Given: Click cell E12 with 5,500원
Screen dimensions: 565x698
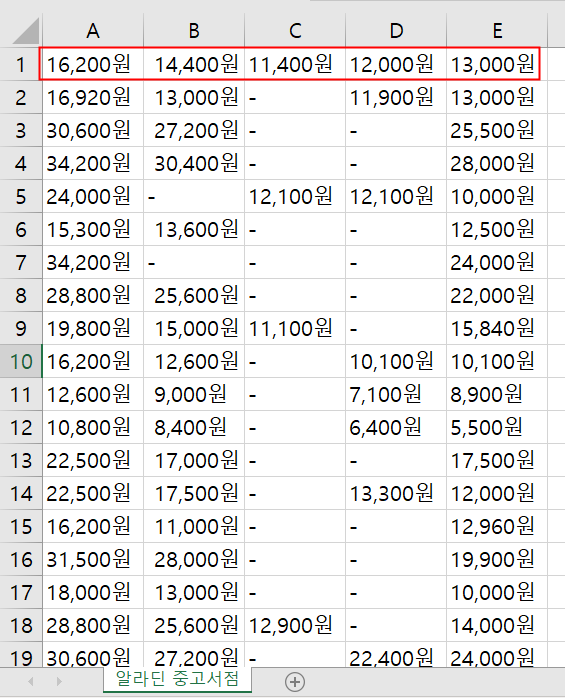Looking at the screenshot, I should [x=497, y=427].
